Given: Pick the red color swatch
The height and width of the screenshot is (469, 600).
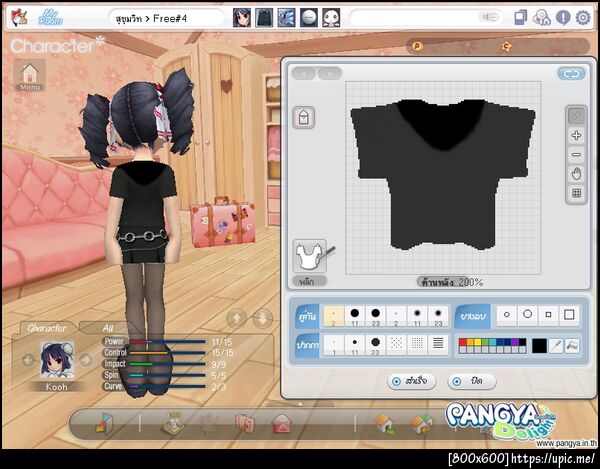Looking at the screenshot, I should (x=463, y=342).
